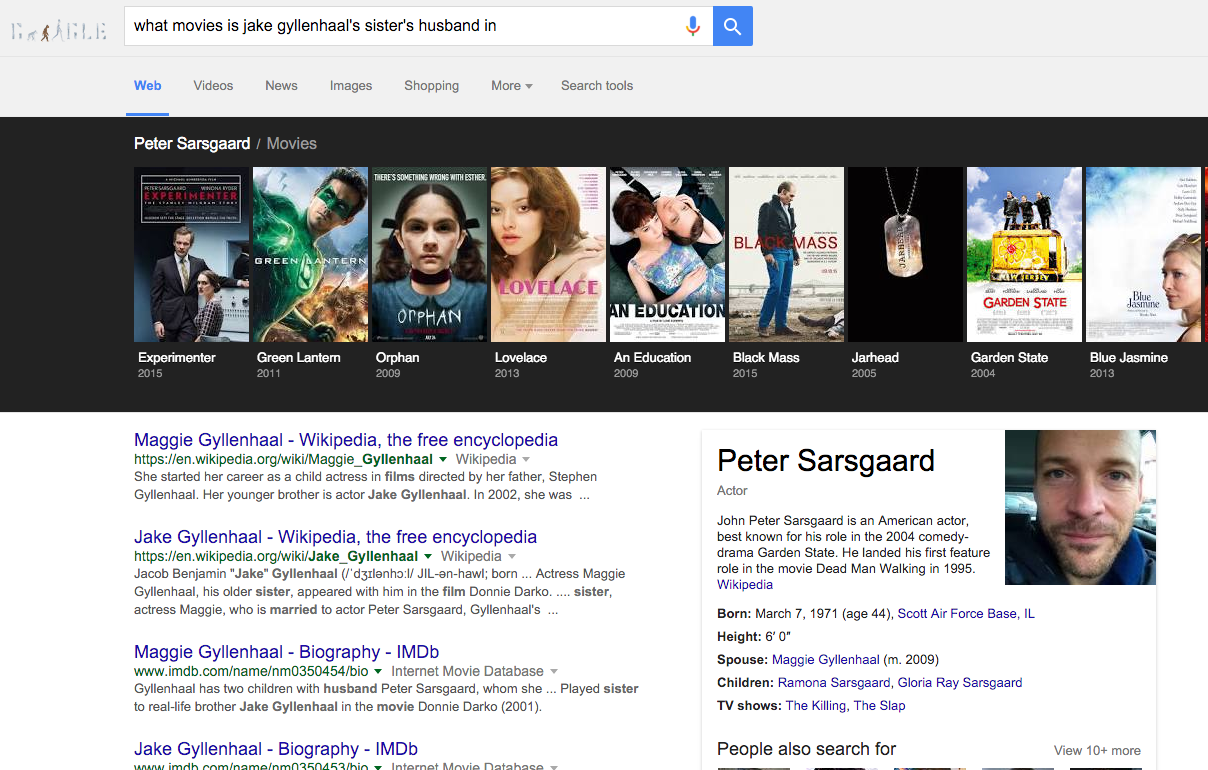Open Jake Gyllenhaal Biography IMDb result
The image size is (1208, 770).
tap(276, 749)
